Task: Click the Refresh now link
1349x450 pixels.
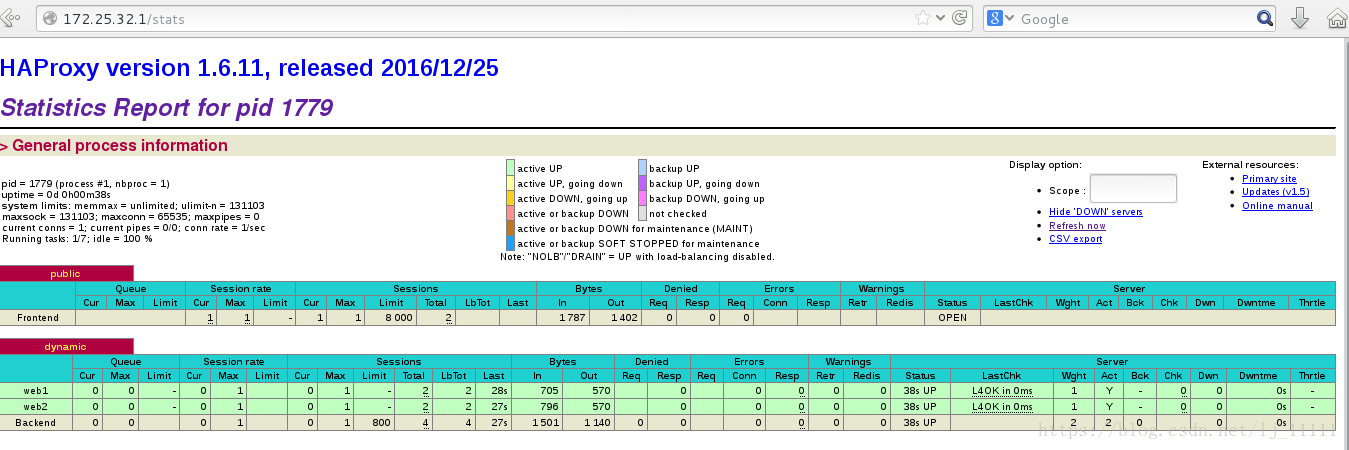Action: (1077, 226)
